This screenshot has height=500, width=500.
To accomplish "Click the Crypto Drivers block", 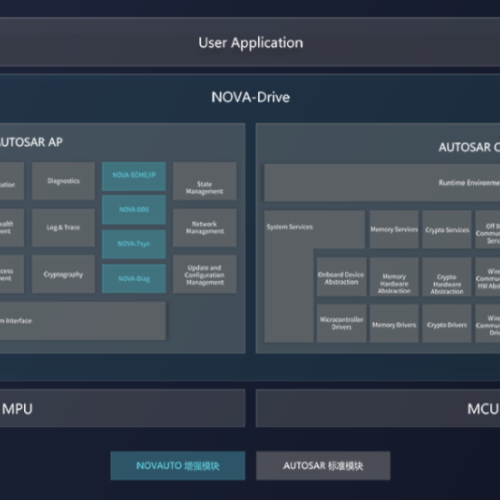I will pos(447,323).
